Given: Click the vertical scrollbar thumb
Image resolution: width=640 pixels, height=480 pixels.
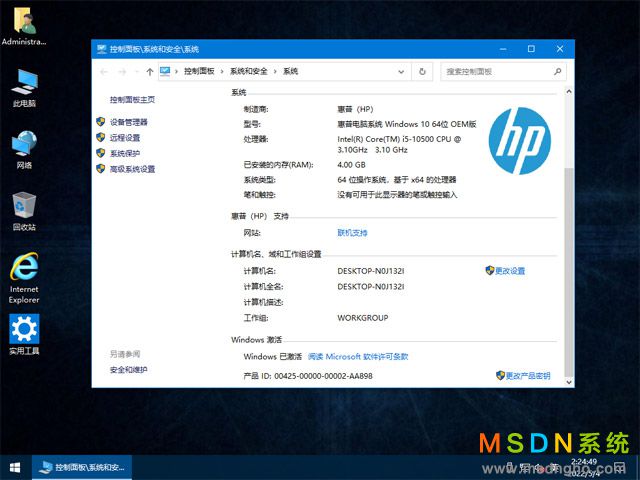Looking at the screenshot, I should tap(569, 271).
